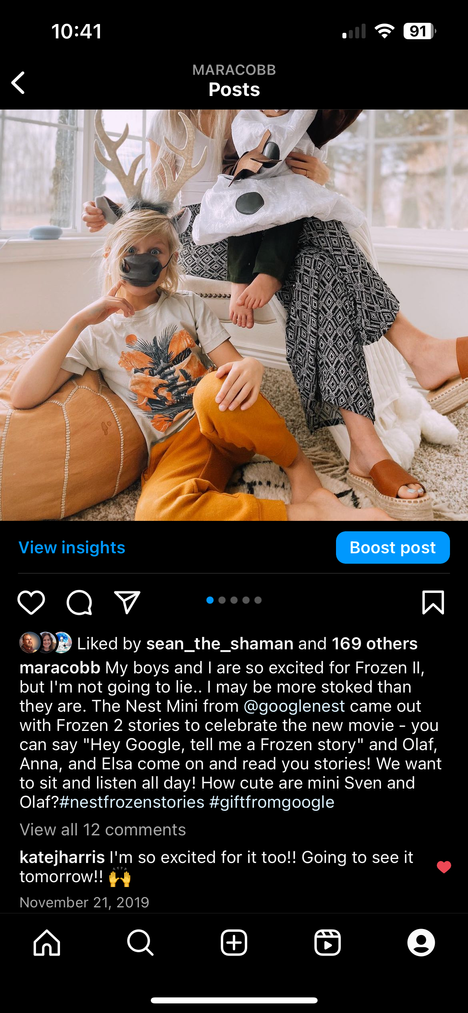Open profile tab in bottom bar
Image resolution: width=468 pixels, height=1013 pixels.
click(421, 943)
